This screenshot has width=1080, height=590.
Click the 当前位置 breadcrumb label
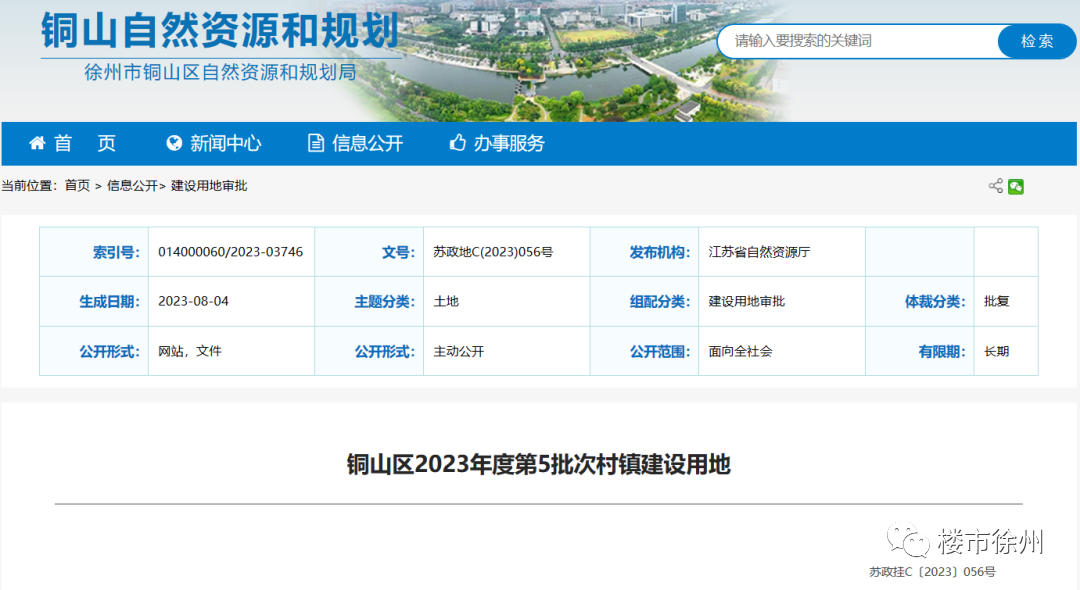coord(29,186)
